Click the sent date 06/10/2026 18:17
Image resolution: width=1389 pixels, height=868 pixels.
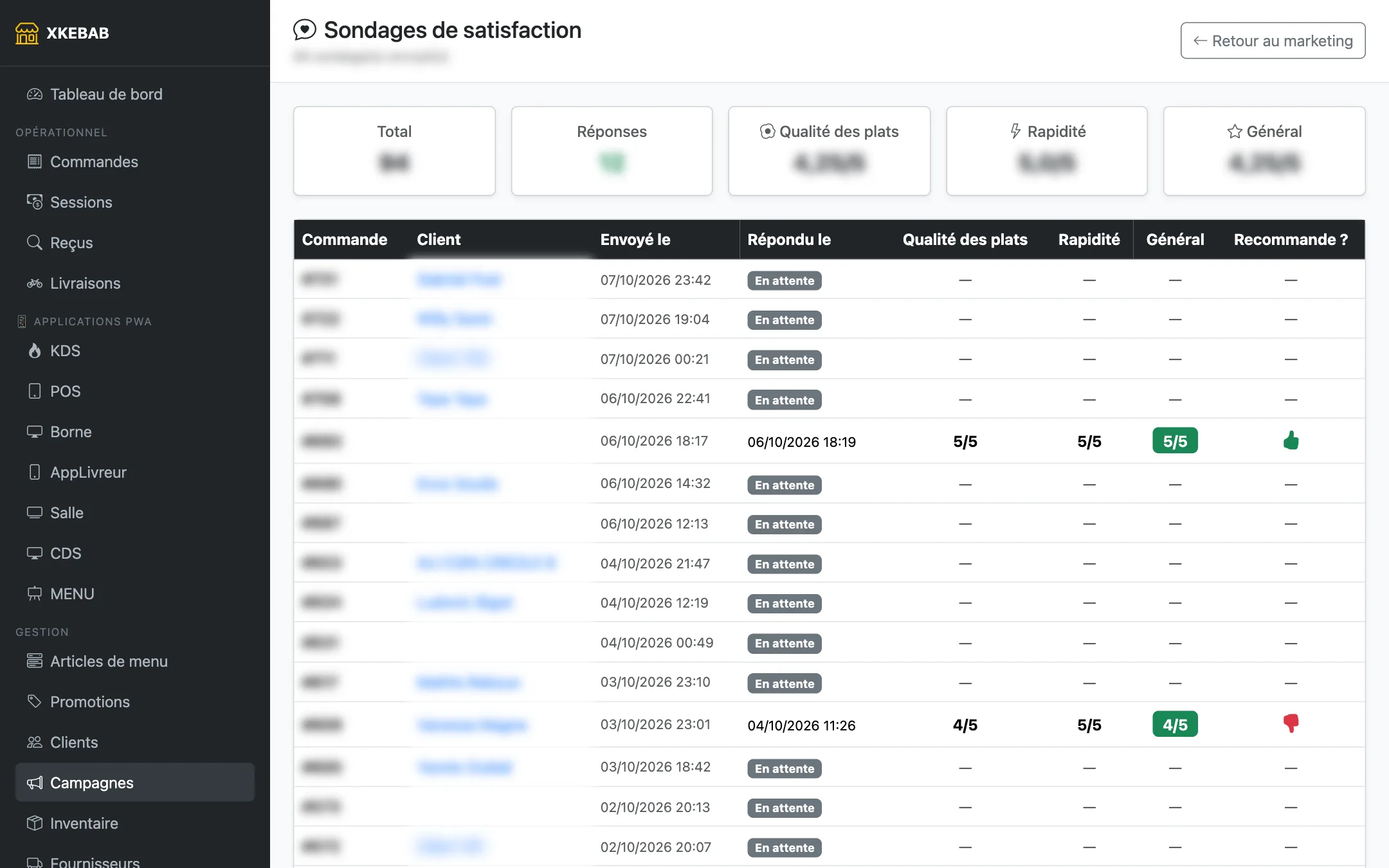pyautogui.click(x=654, y=440)
